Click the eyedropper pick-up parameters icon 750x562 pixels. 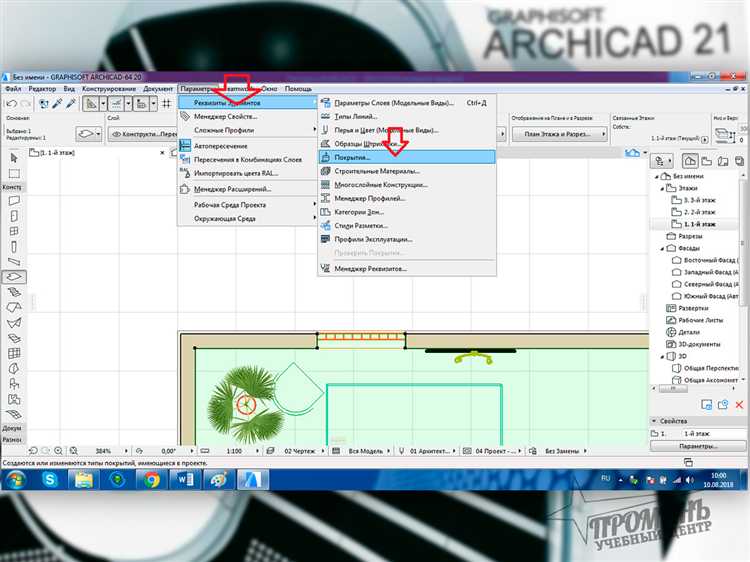point(57,103)
